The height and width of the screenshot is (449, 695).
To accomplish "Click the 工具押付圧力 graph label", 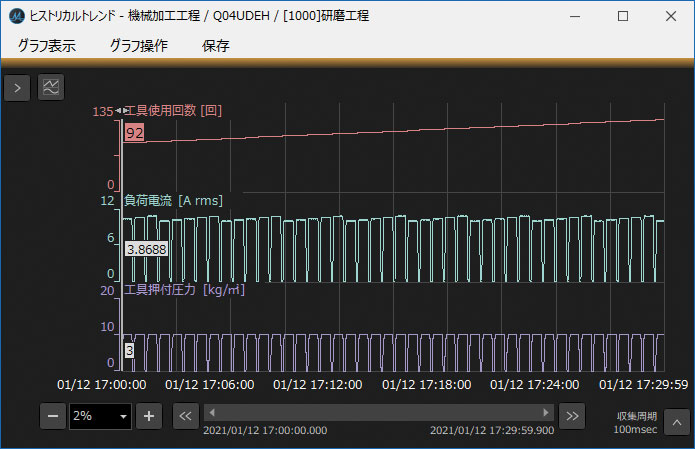I will (x=184, y=290).
